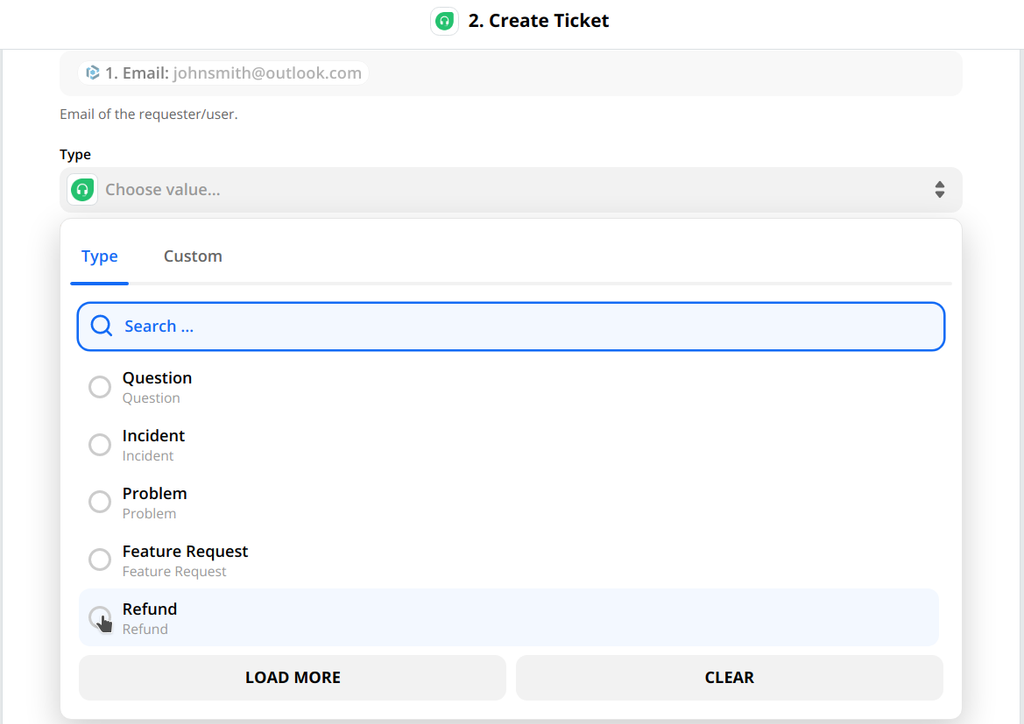1024x724 pixels.
Task: Click the CLEAR button
Action: (x=729, y=677)
